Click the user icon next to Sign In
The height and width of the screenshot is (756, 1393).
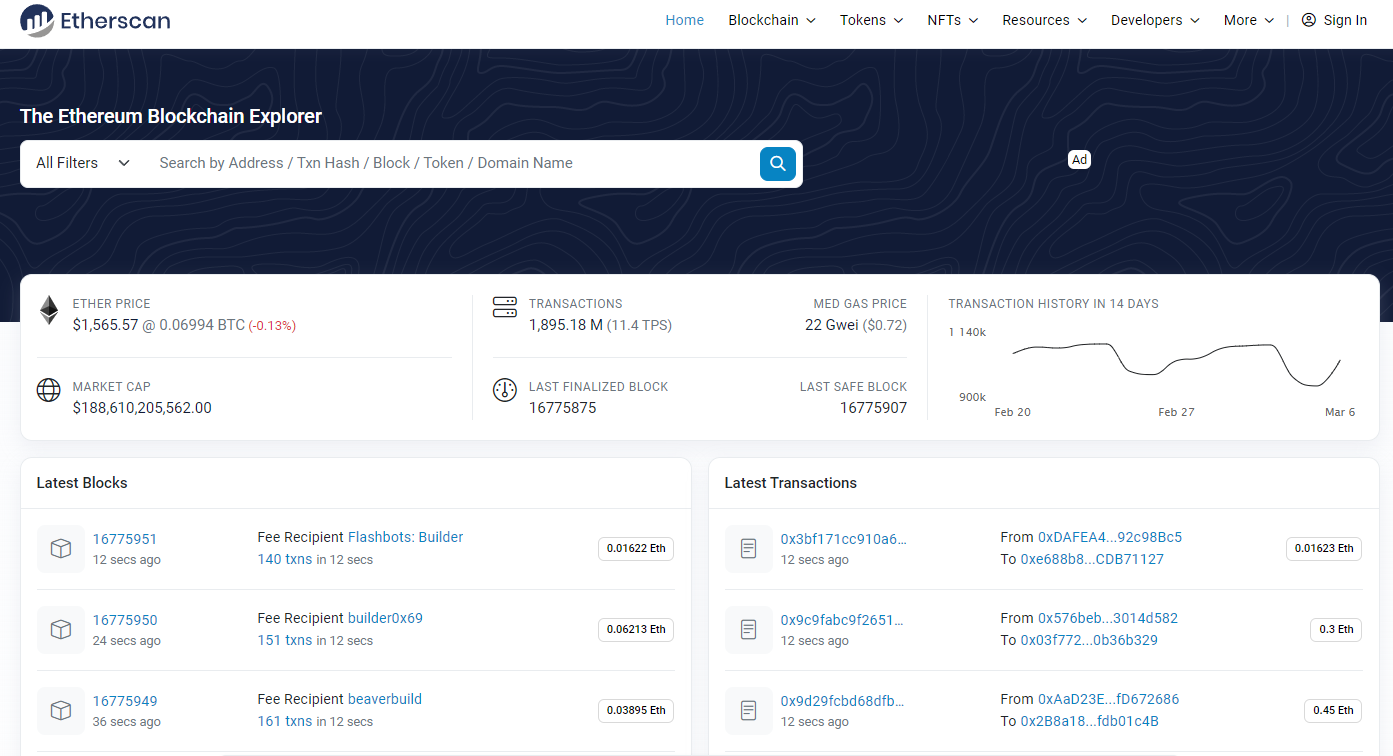[x=1309, y=20]
